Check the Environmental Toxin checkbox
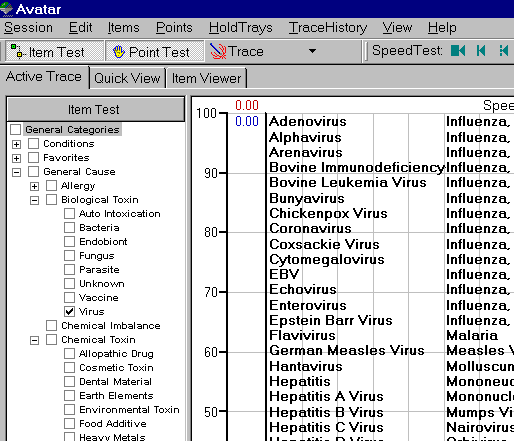 coord(69,409)
